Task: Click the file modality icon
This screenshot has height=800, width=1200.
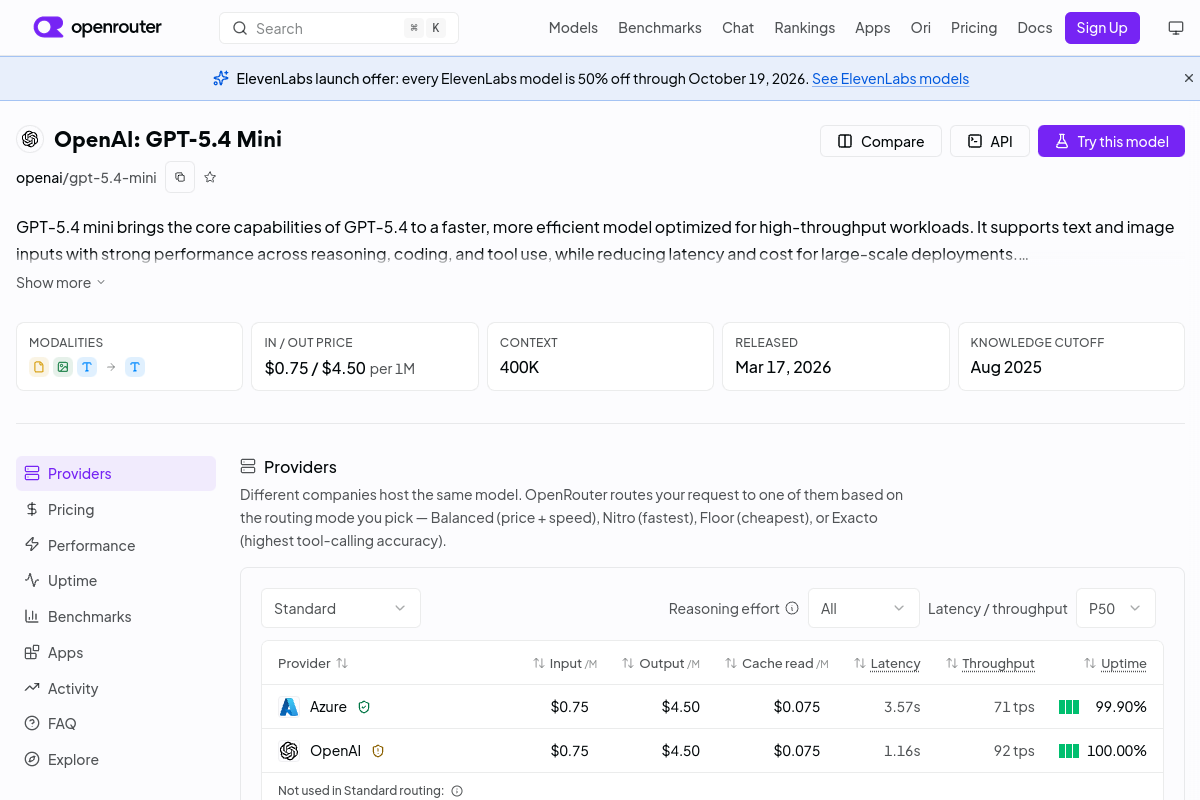Action: [39, 367]
